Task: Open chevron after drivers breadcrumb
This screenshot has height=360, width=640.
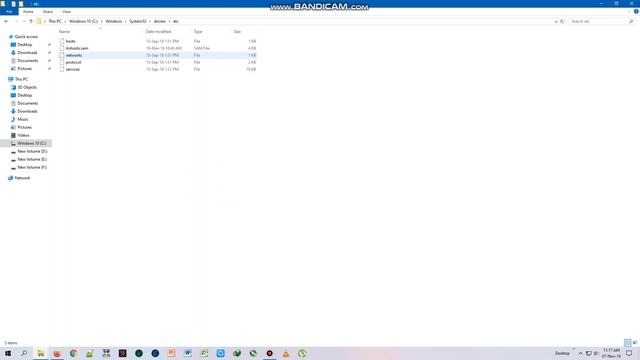Action: tap(169, 21)
